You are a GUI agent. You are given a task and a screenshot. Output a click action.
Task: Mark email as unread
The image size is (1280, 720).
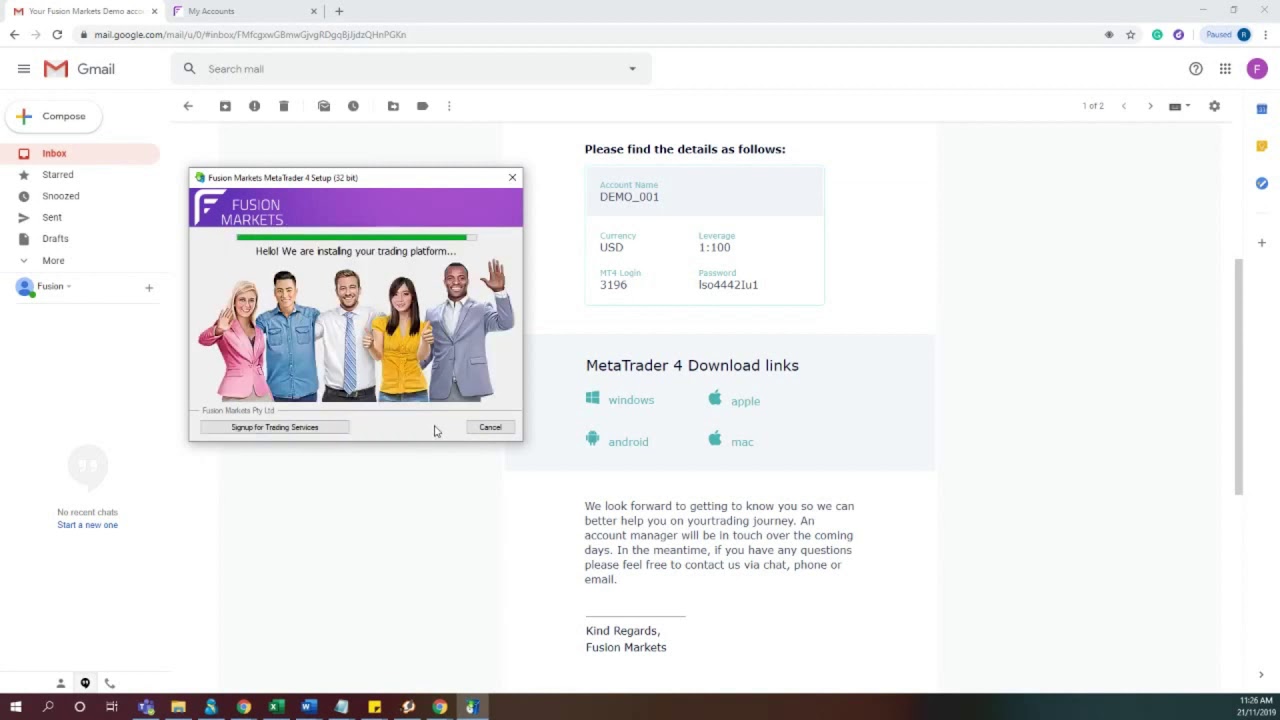324,106
